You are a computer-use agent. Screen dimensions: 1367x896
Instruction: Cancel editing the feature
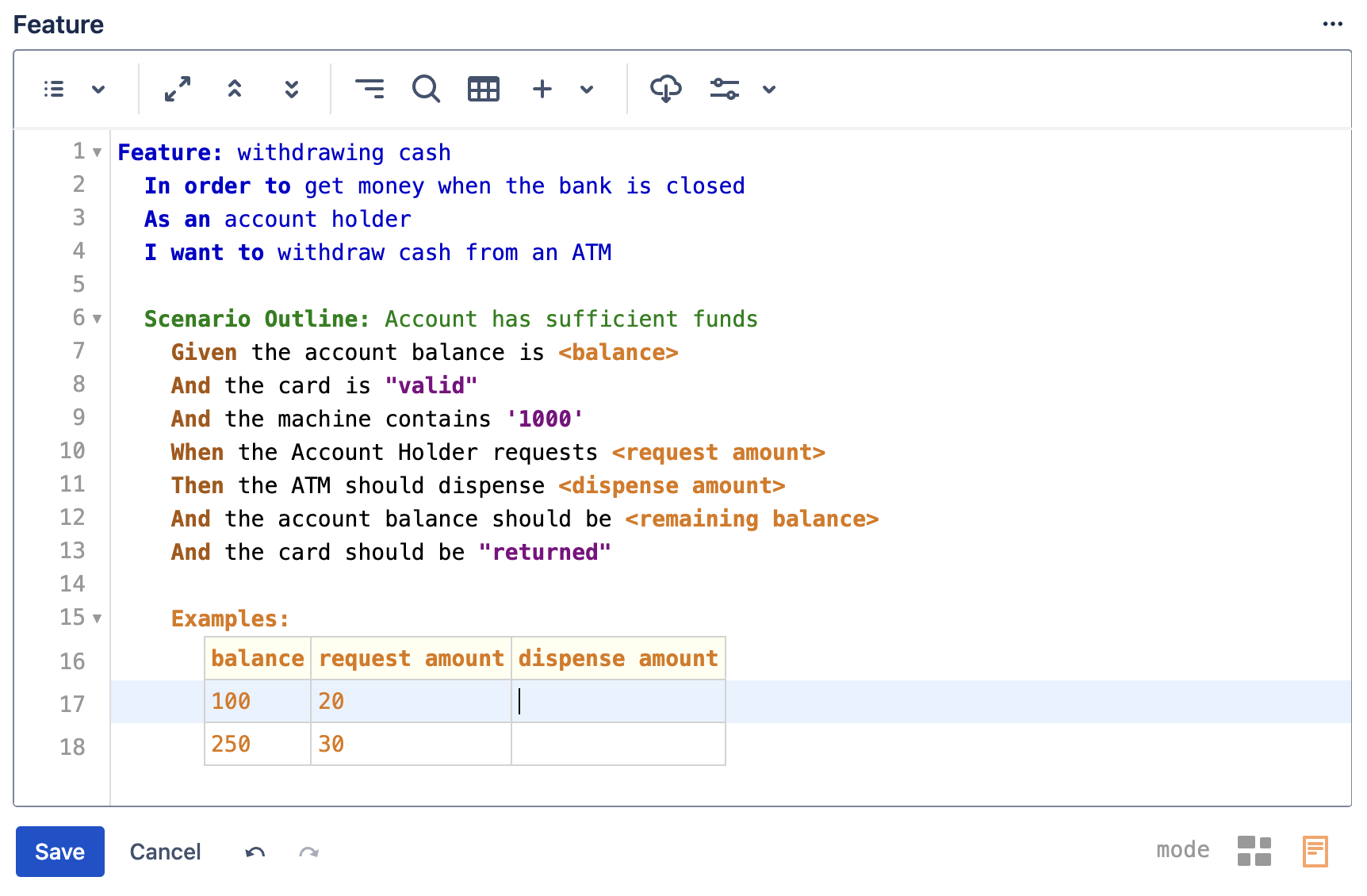coord(165,852)
